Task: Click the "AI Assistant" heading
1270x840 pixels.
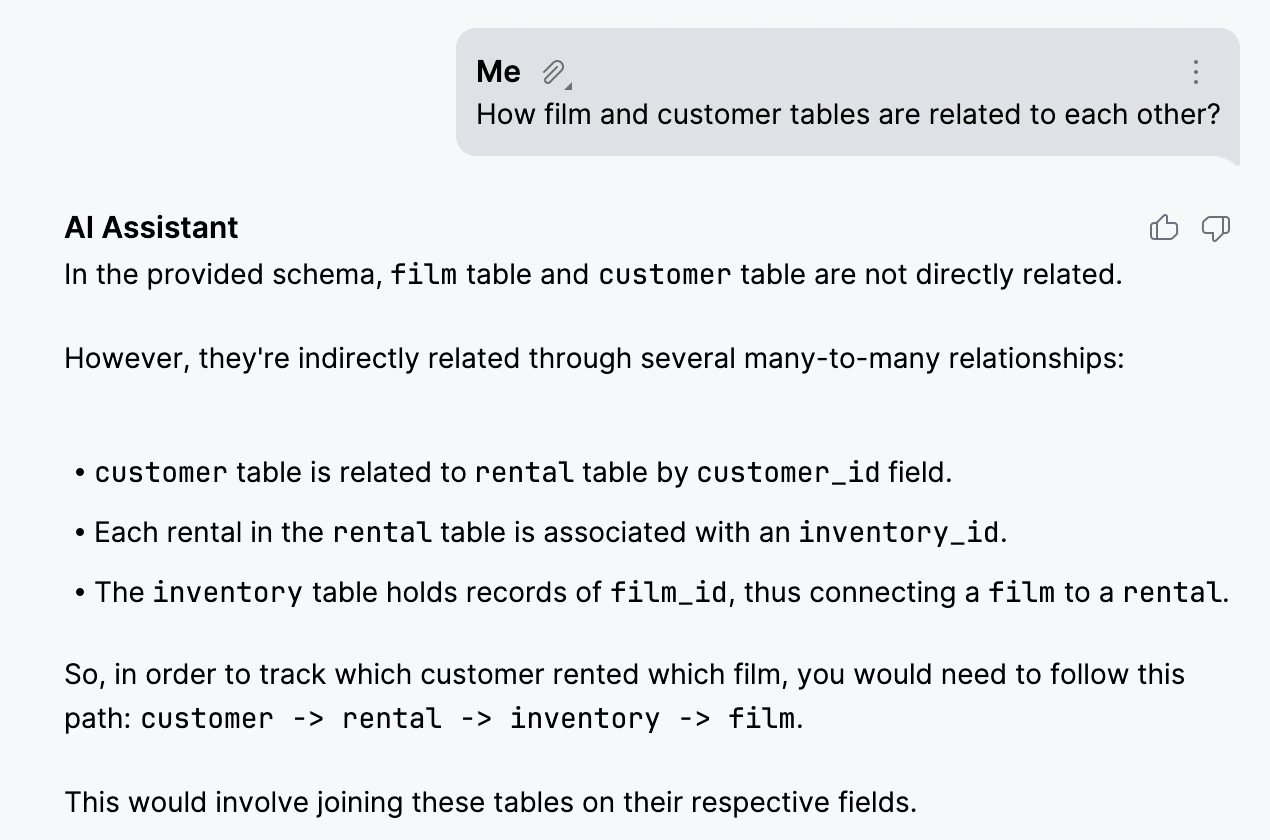Action: [151, 228]
